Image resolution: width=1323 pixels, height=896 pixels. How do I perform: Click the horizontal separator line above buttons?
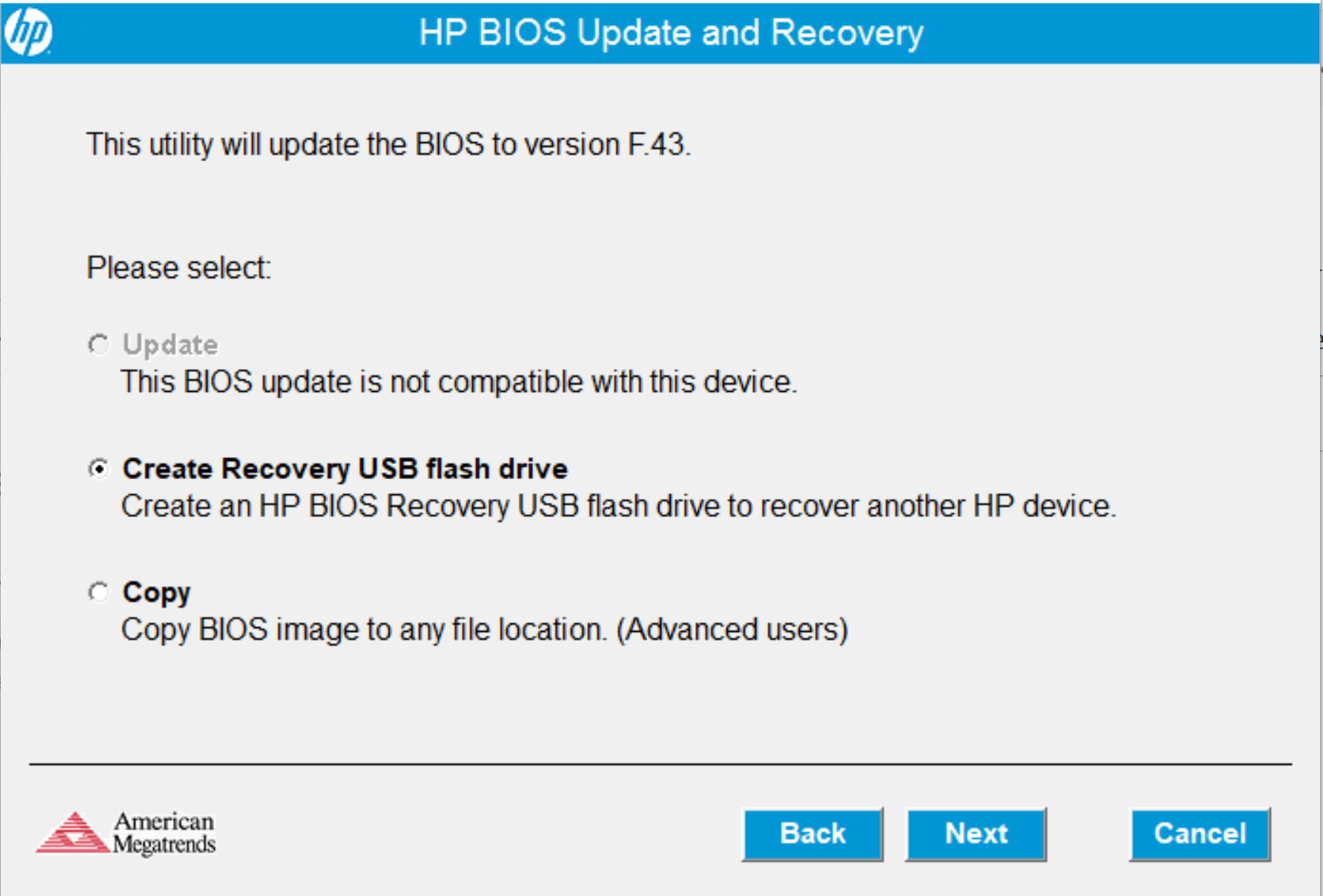660,764
